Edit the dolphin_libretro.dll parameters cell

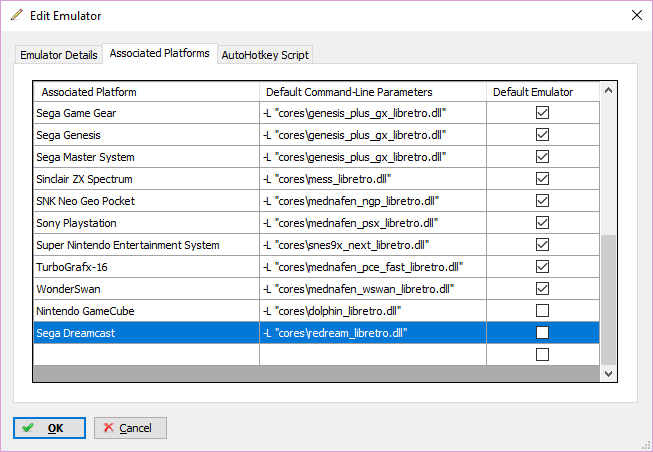373,311
